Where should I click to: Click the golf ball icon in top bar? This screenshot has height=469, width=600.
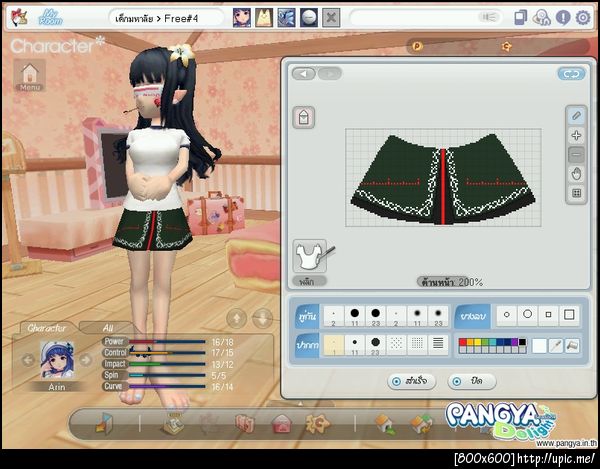(308, 18)
